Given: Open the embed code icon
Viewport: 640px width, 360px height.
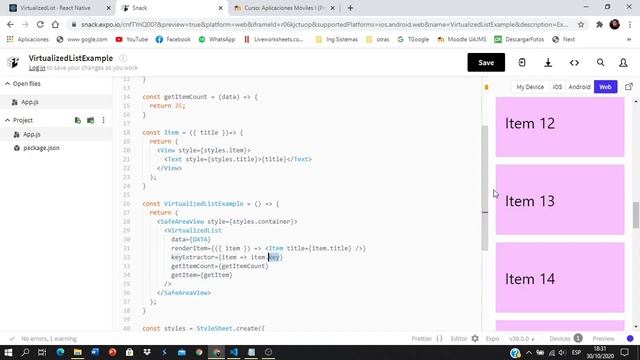Looking at the screenshot, I should 574,62.
